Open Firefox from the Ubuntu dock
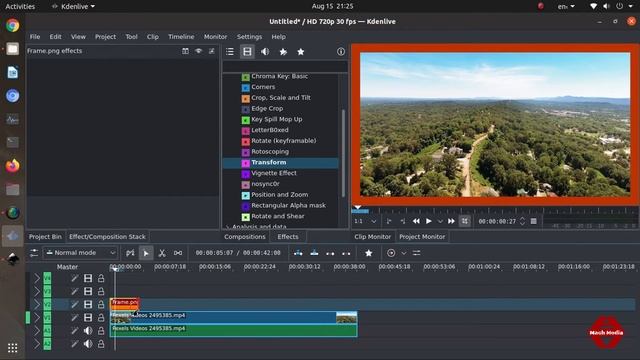Image resolution: width=640 pixels, height=360 pixels. [13, 166]
